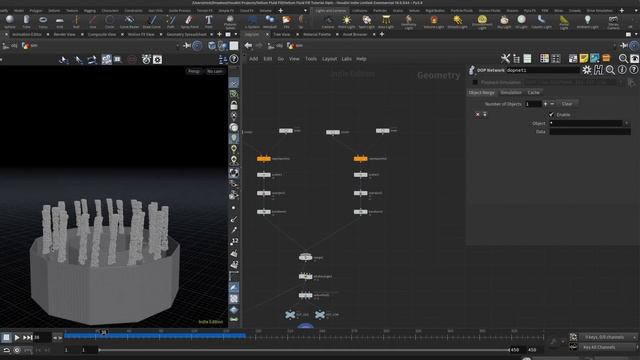The image size is (640, 360).
Task: Select the Spray Paint shelf tool
Action: [189, 21]
